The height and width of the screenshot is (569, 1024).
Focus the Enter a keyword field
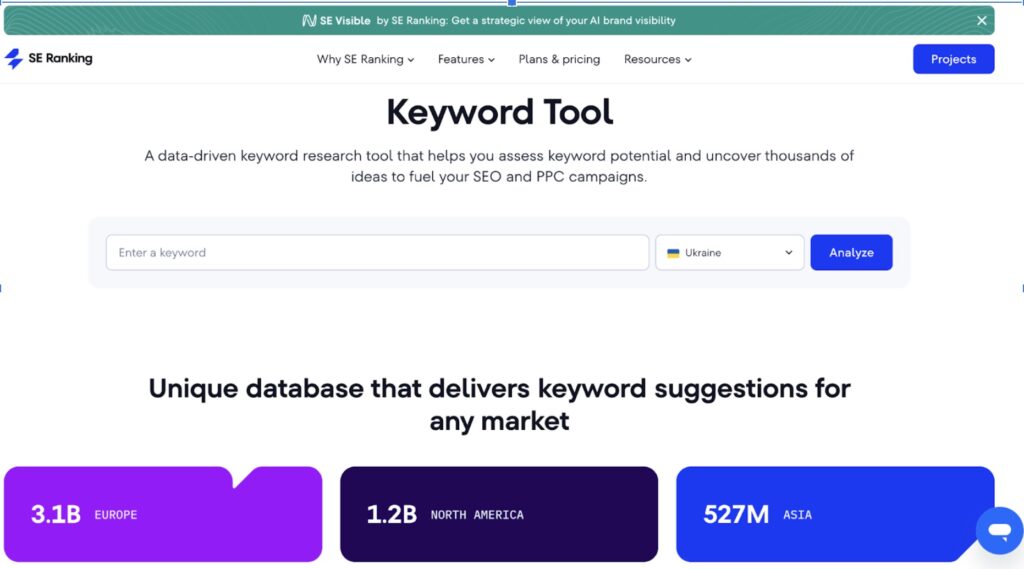377,253
